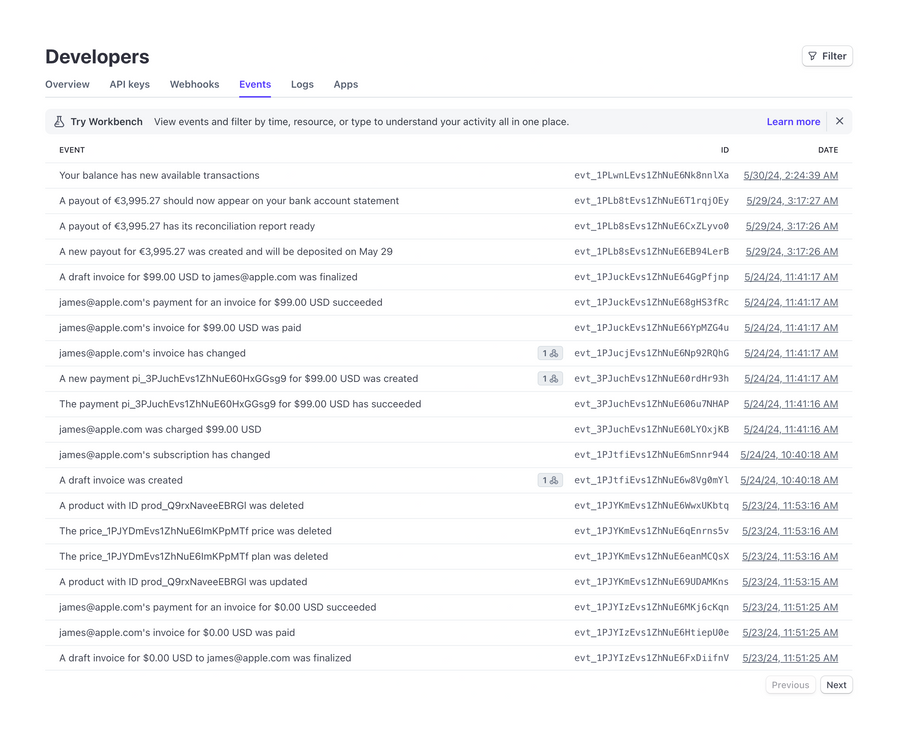Click date link on payout reconciliation event
This screenshot has height=742, width=900.
point(789,226)
